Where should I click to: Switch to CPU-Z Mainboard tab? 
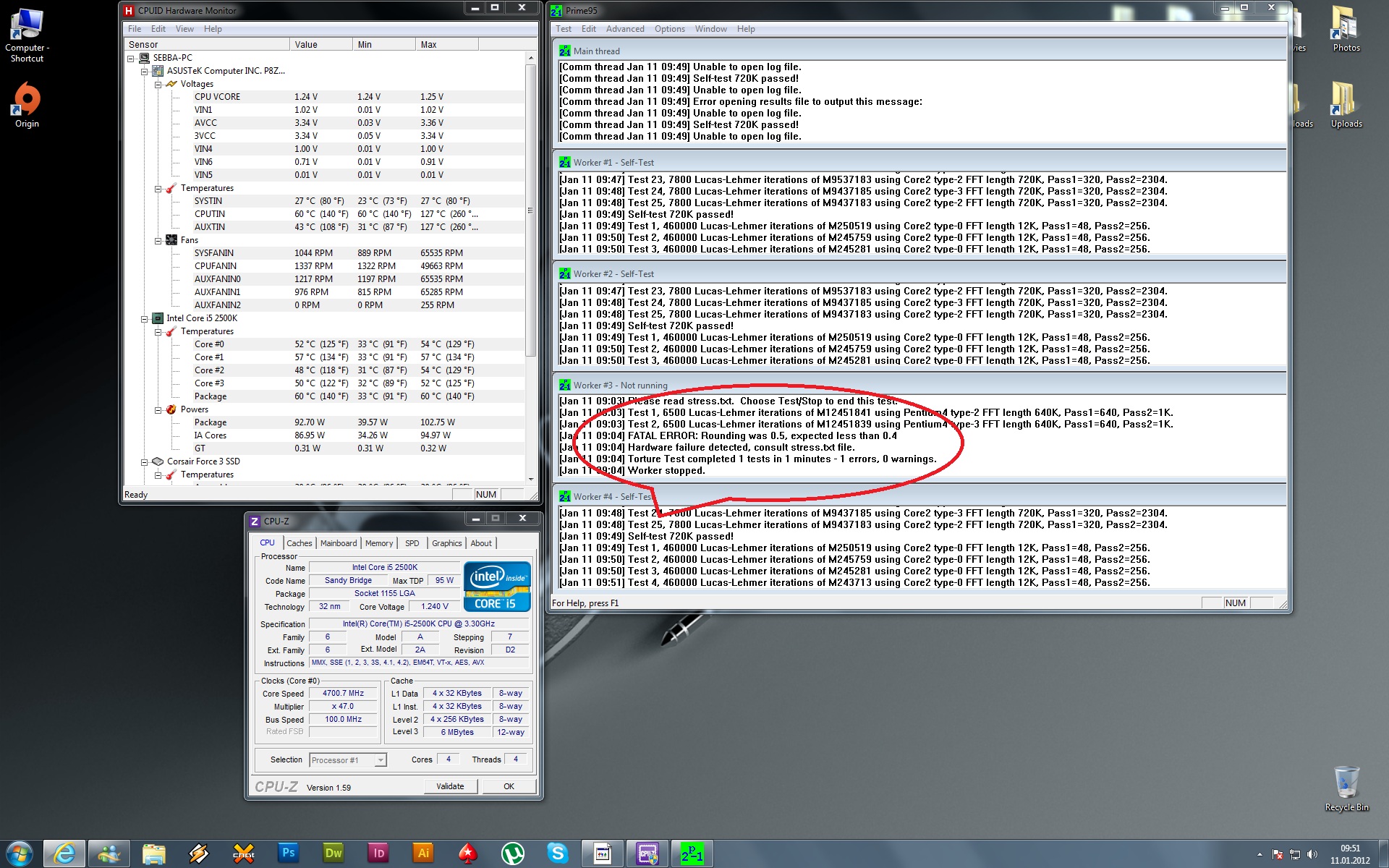[339, 543]
